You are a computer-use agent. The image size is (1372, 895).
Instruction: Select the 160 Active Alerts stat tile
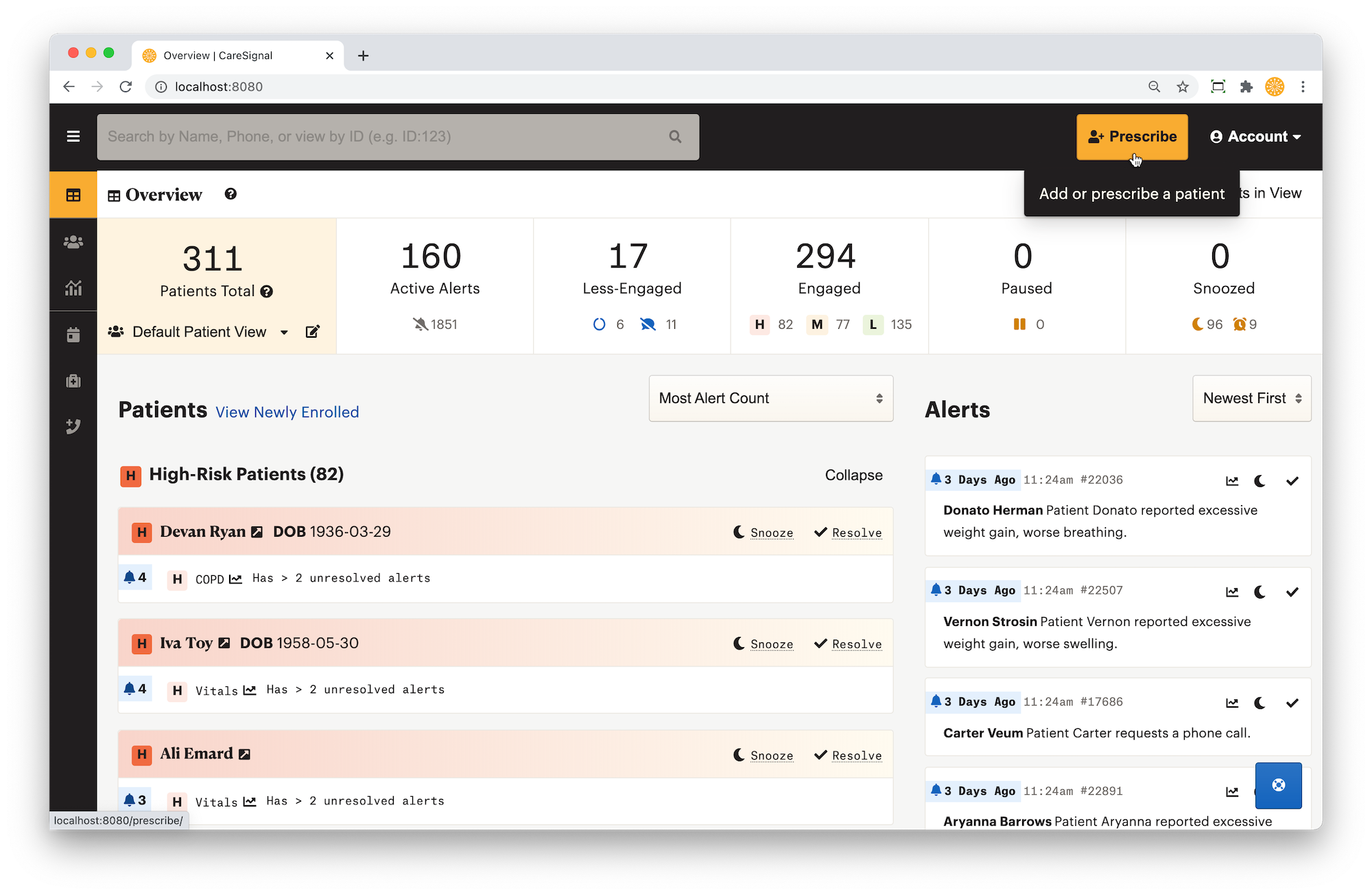pos(435,286)
